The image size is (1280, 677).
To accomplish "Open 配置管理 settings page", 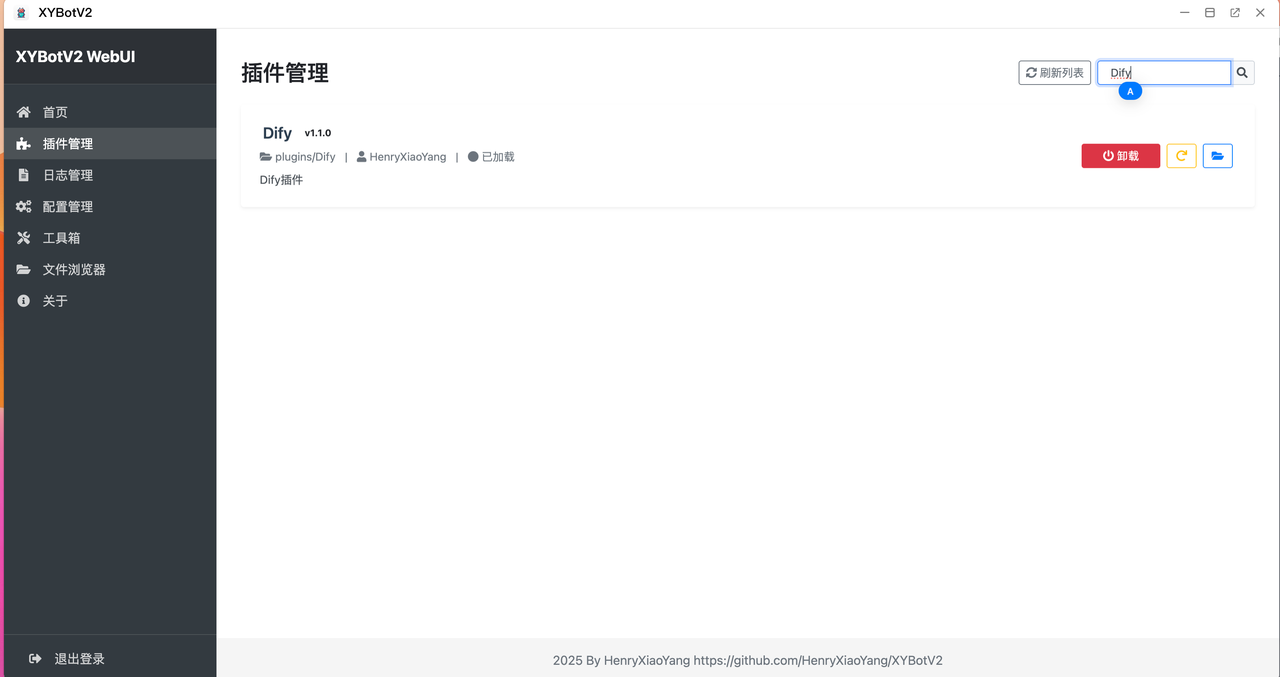I will tap(67, 207).
